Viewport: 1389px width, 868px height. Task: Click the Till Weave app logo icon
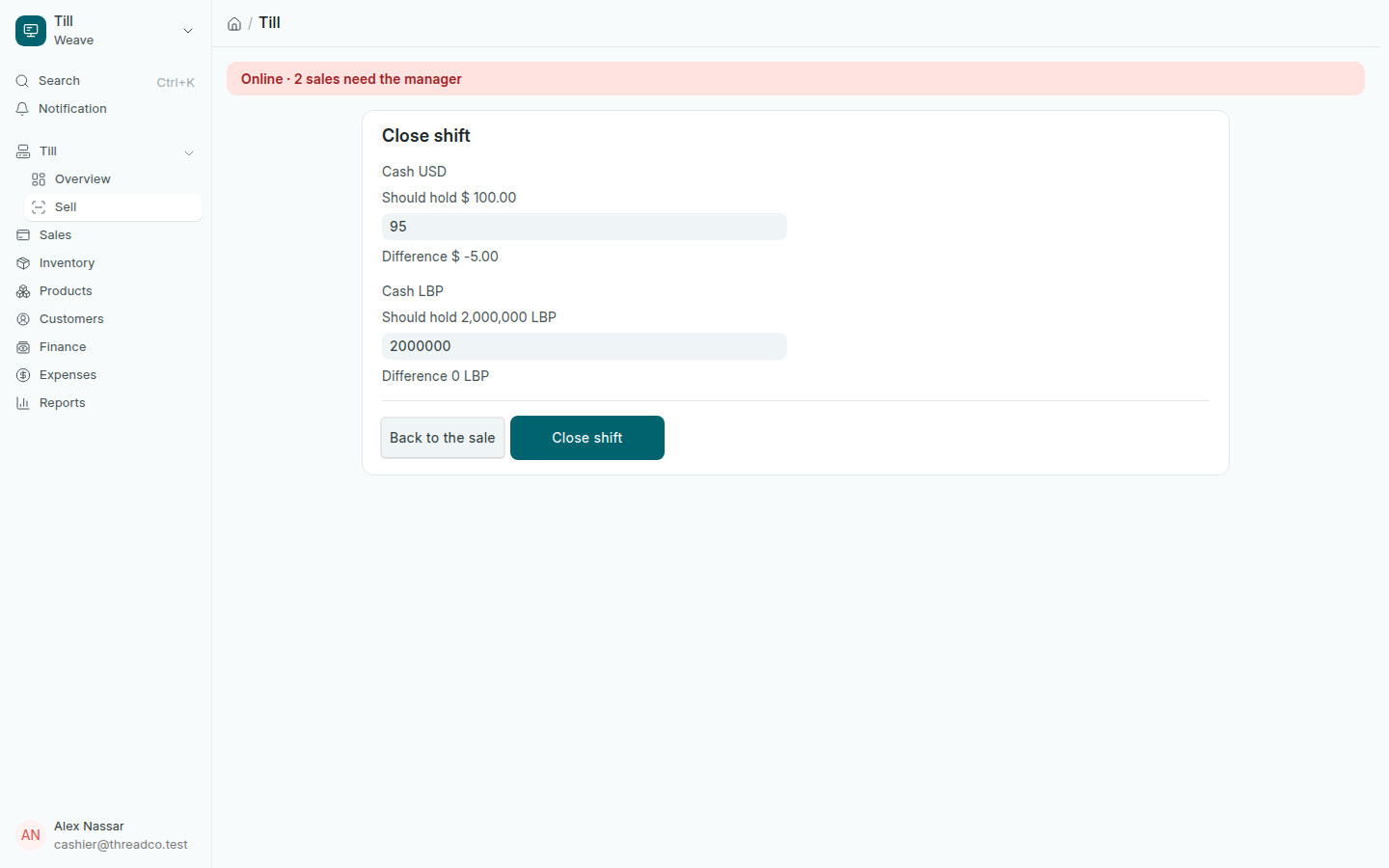point(31,31)
